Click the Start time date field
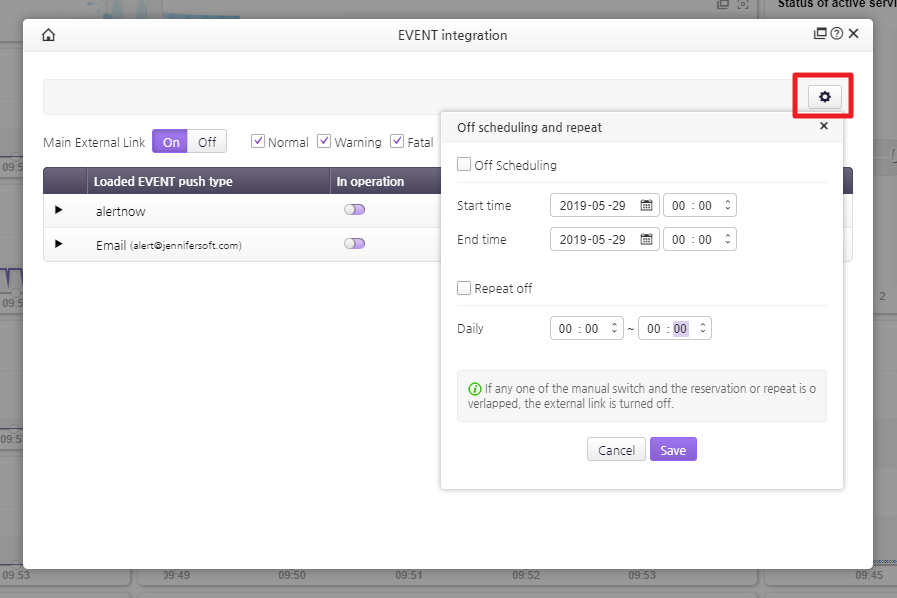Viewport: 897px width, 598px height. [593, 206]
